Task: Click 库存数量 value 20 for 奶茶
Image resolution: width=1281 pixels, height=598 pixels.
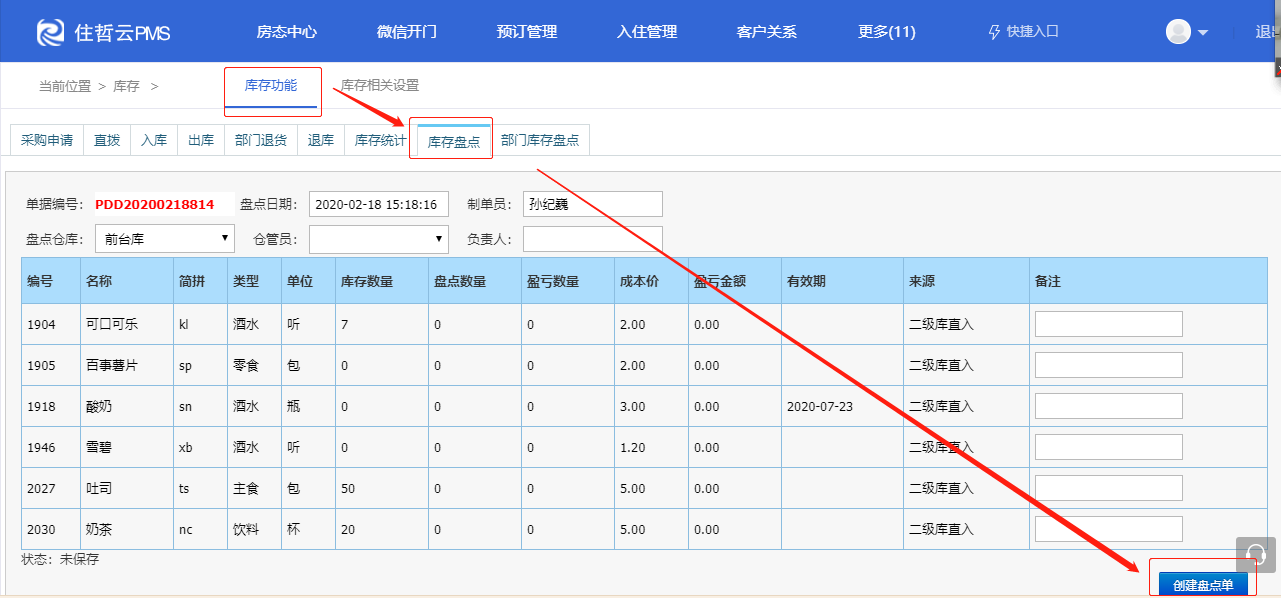Action: (x=348, y=530)
